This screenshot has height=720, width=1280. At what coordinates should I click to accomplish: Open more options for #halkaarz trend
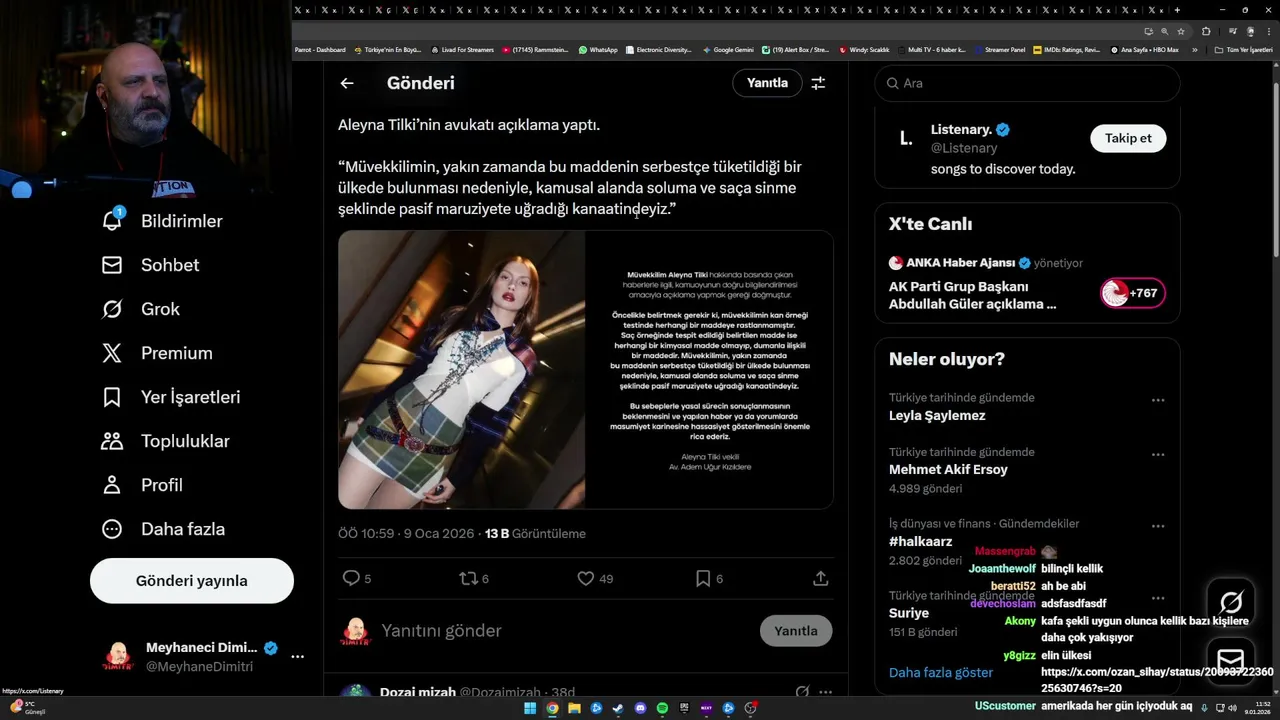(x=1157, y=526)
